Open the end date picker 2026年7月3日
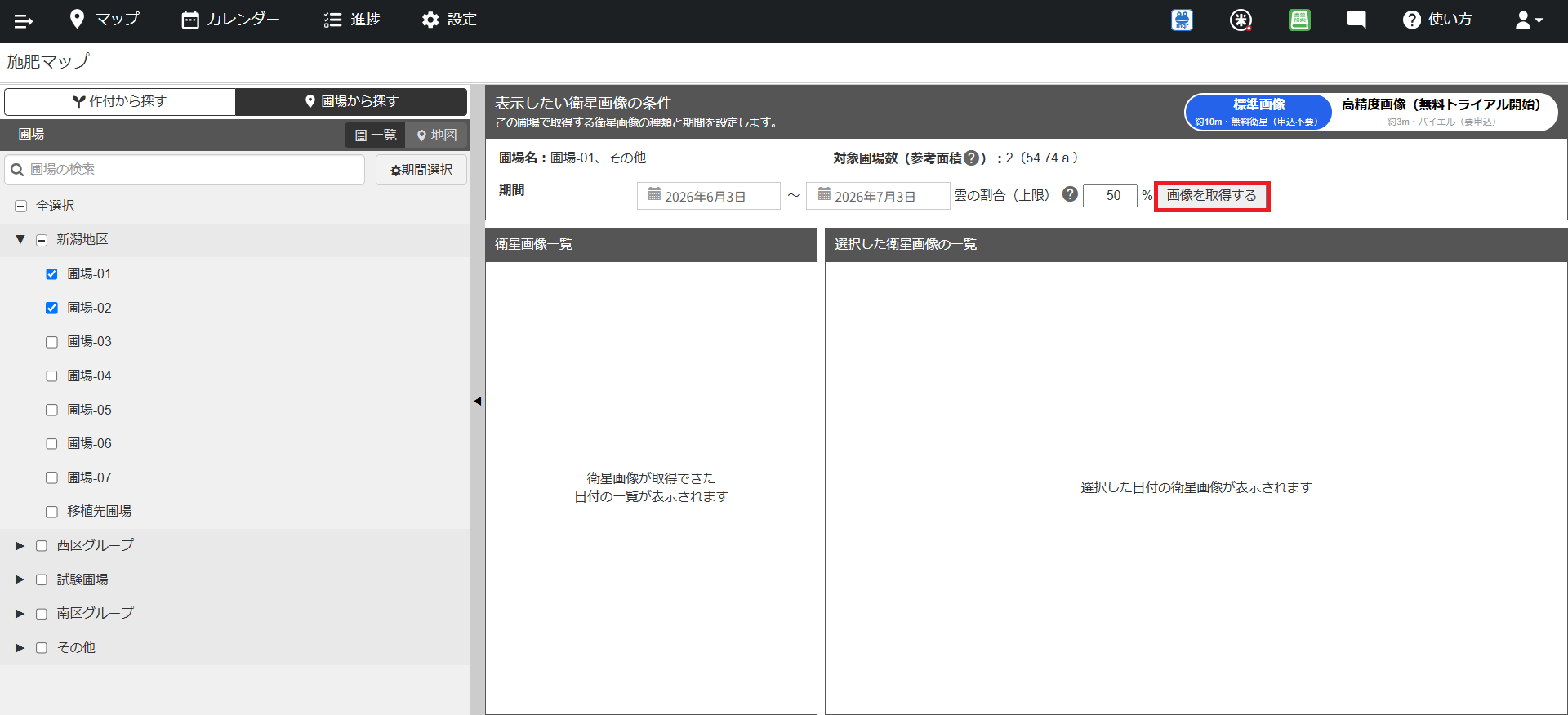Image resolution: width=1568 pixels, height=715 pixels. pos(878,196)
